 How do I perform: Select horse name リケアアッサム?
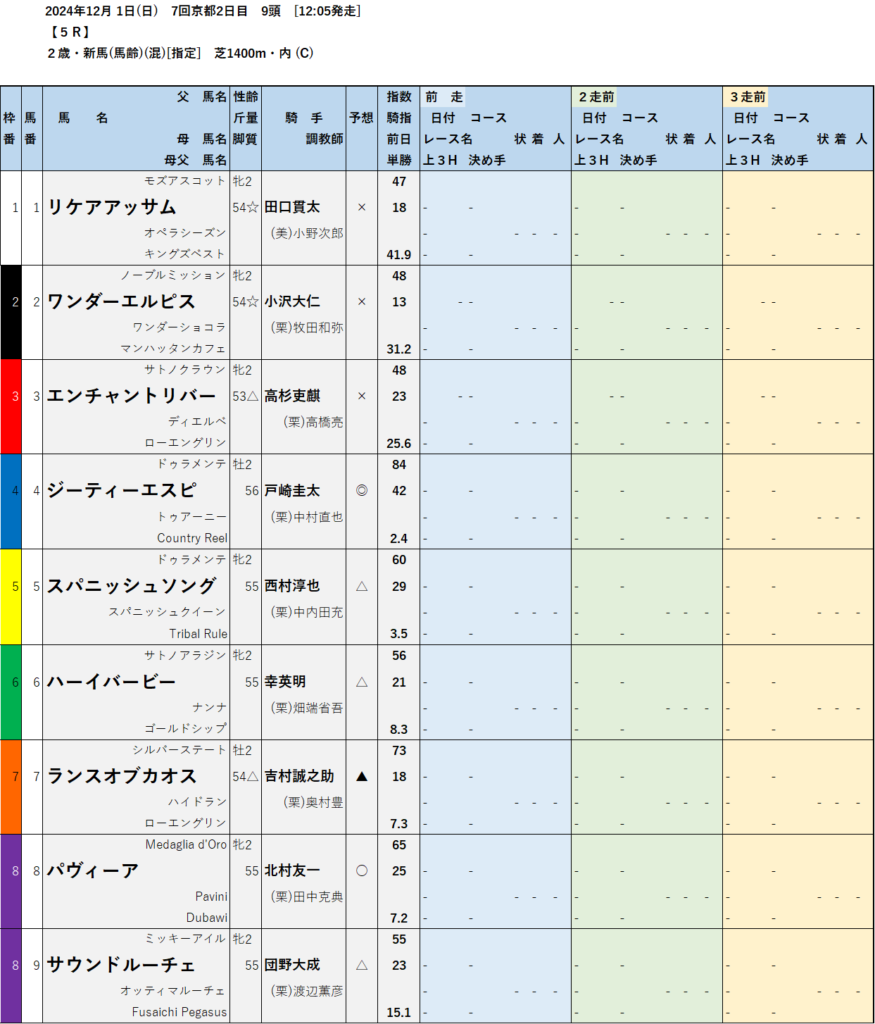(112, 207)
